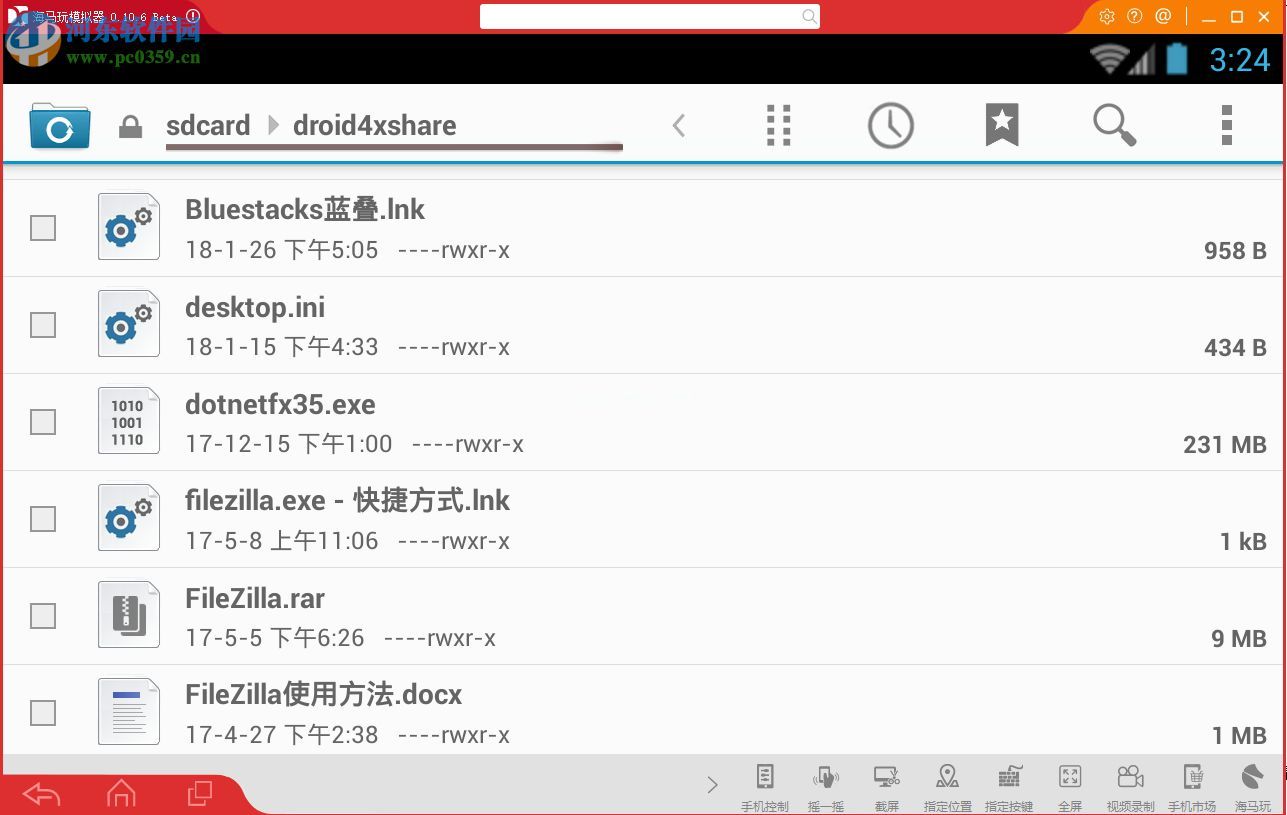Open file search with the magnifier icon
The width and height of the screenshot is (1287, 815).
point(1114,126)
